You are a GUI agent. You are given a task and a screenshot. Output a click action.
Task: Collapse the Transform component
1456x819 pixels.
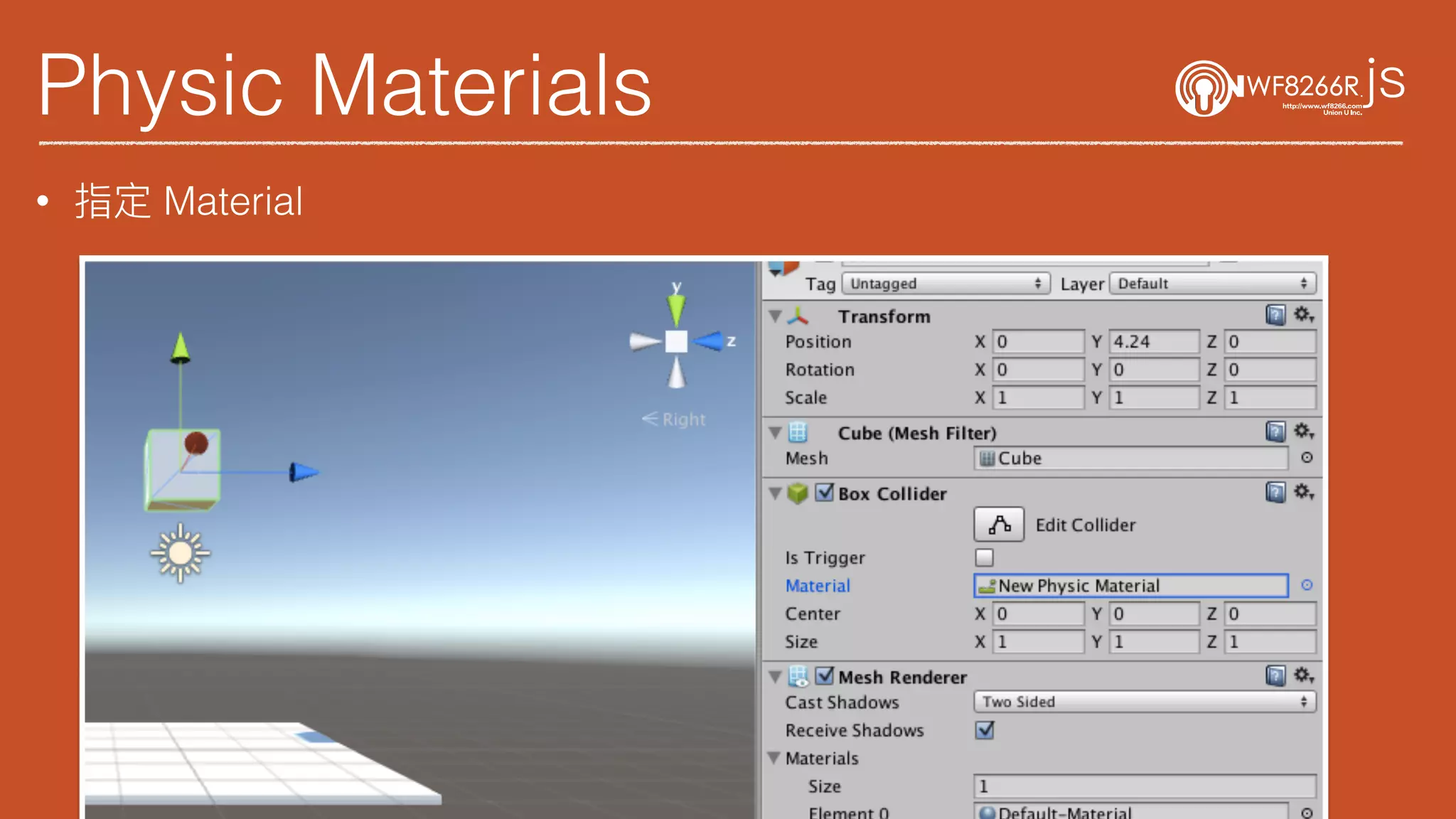[x=776, y=316]
